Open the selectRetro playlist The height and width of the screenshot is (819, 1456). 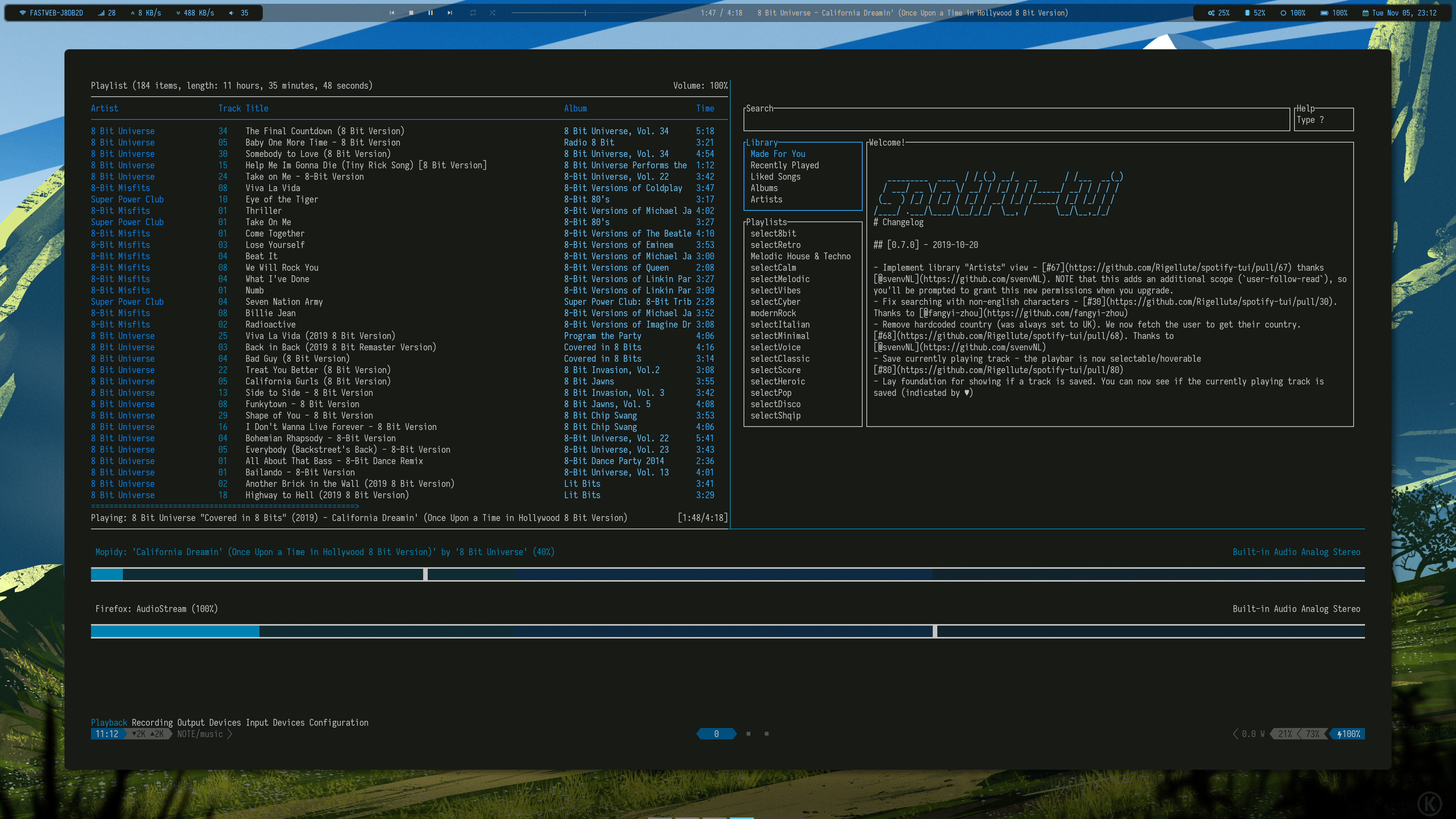[x=775, y=245]
